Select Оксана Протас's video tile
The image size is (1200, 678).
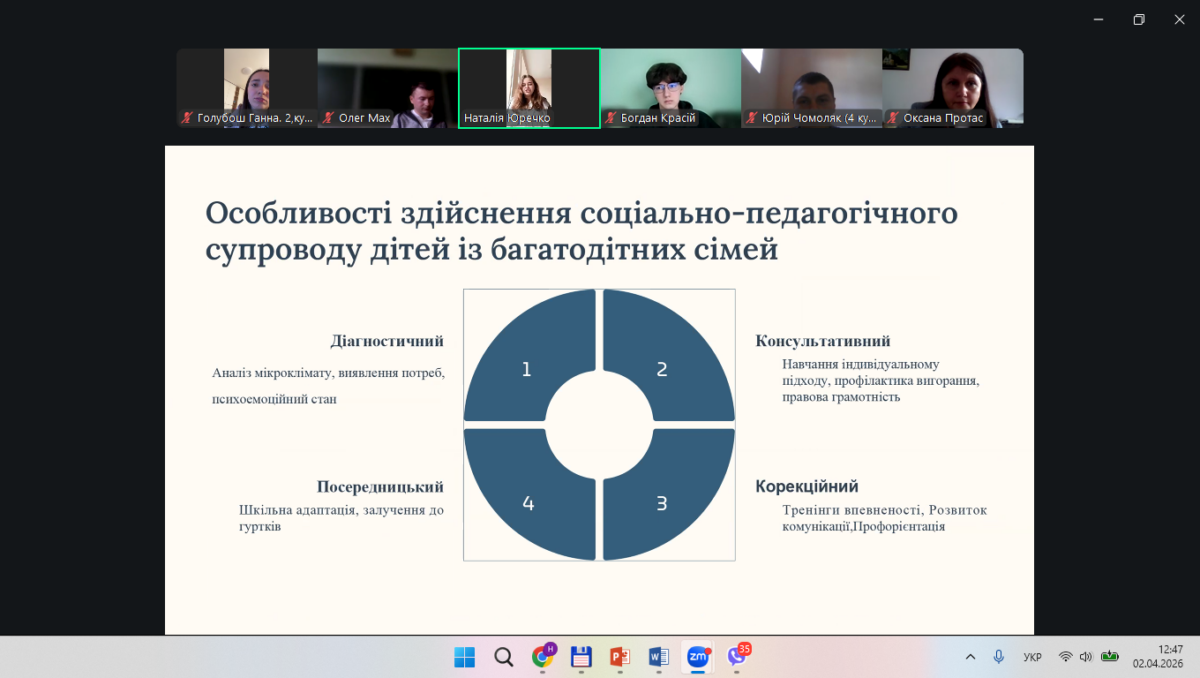952,88
